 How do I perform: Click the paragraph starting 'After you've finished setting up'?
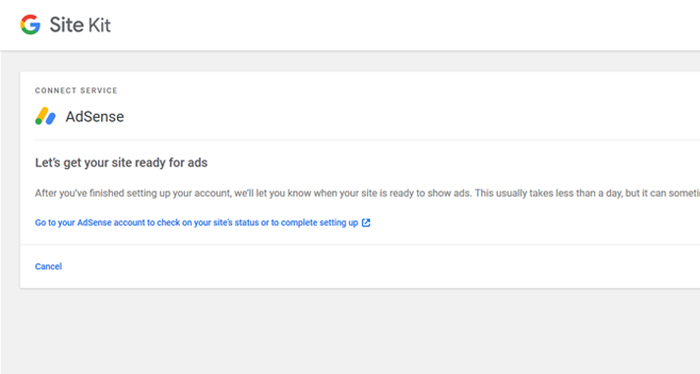pos(367,193)
